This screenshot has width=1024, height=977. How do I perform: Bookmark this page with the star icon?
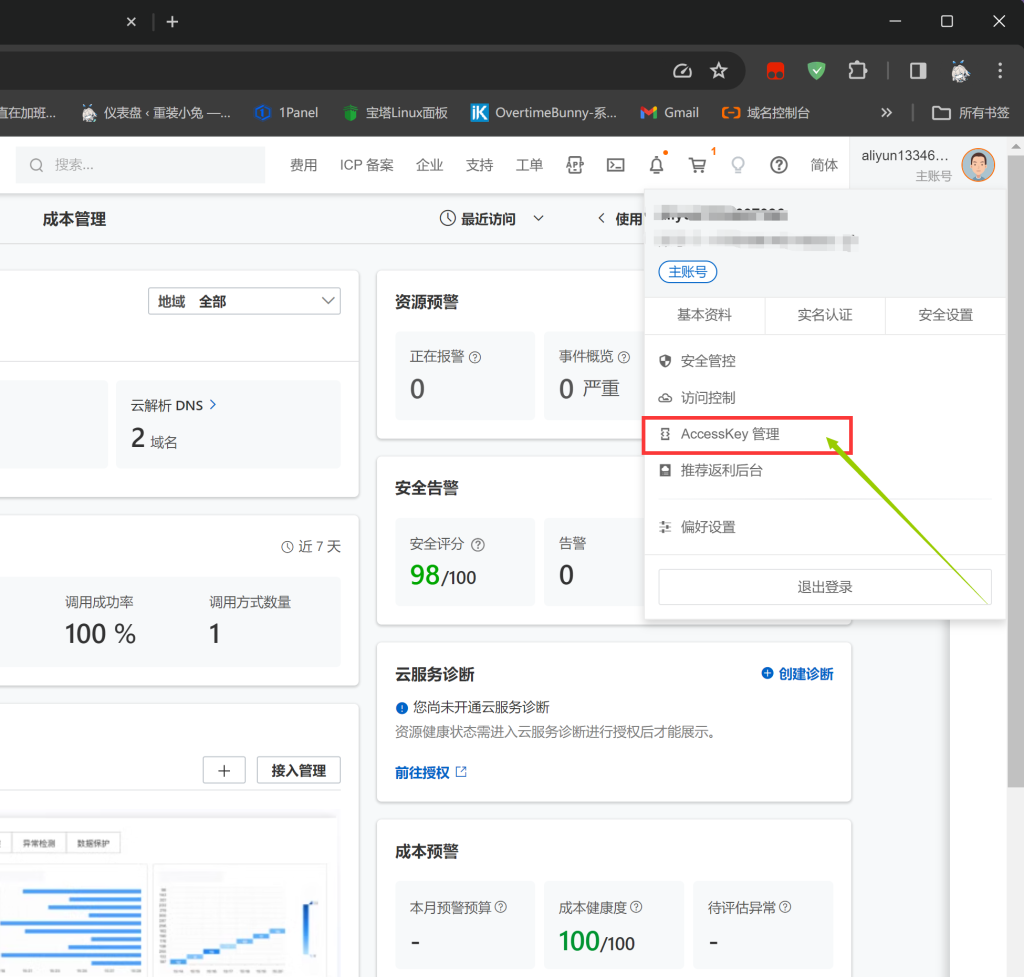718,71
